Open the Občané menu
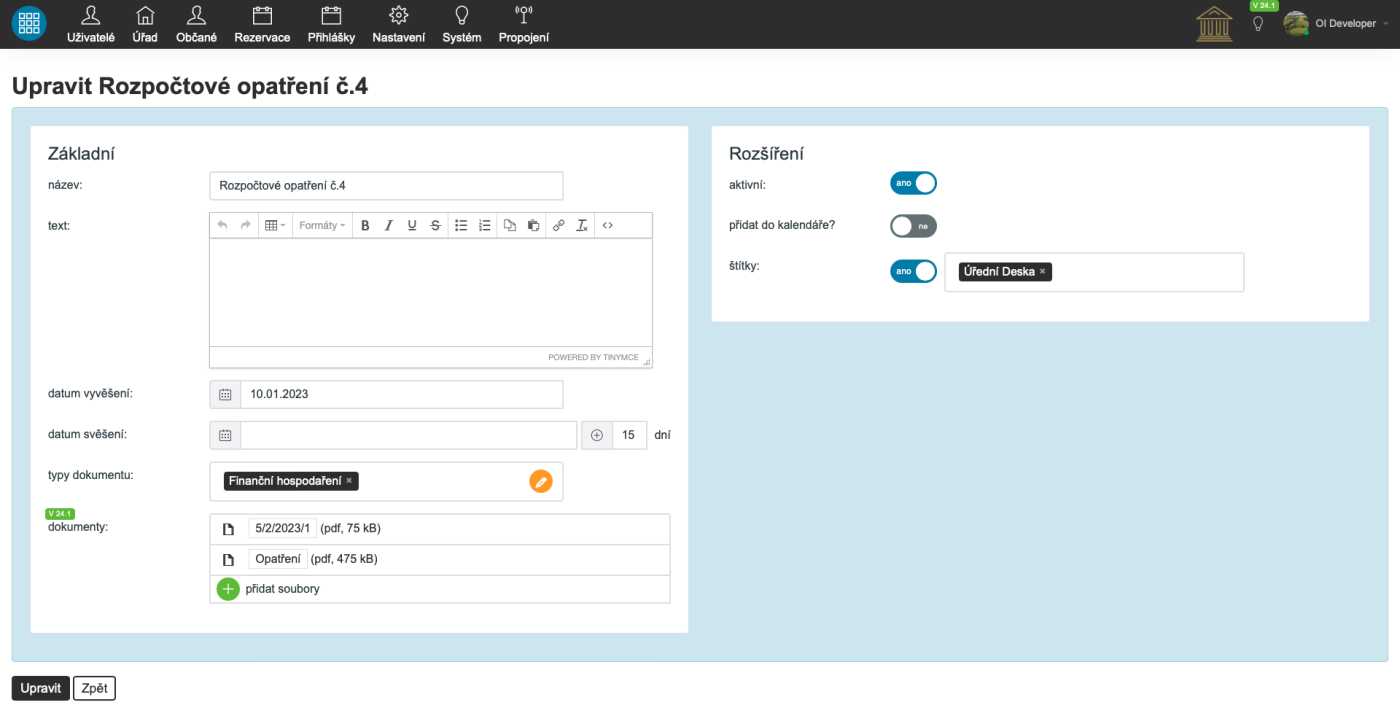Image resolution: width=1400 pixels, height=724 pixels. pyautogui.click(x=196, y=24)
